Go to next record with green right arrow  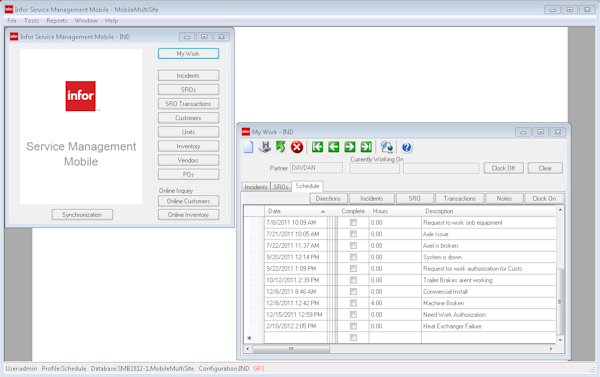tap(350, 147)
